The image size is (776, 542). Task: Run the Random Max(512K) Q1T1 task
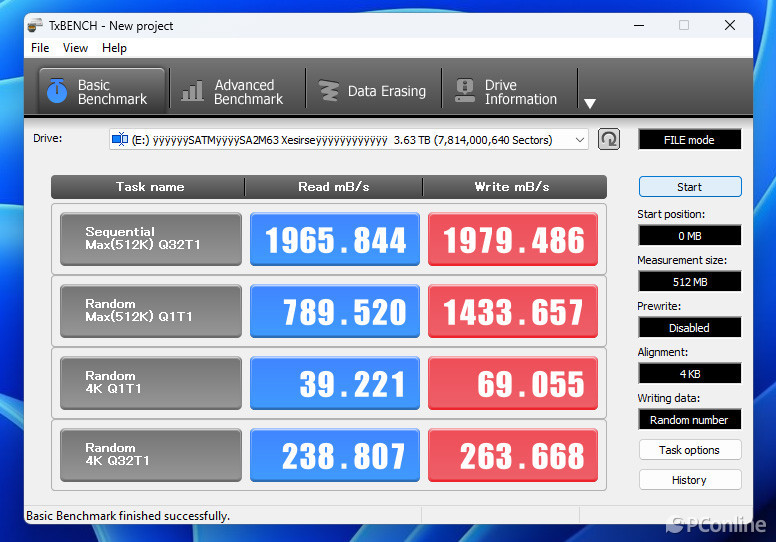click(151, 311)
